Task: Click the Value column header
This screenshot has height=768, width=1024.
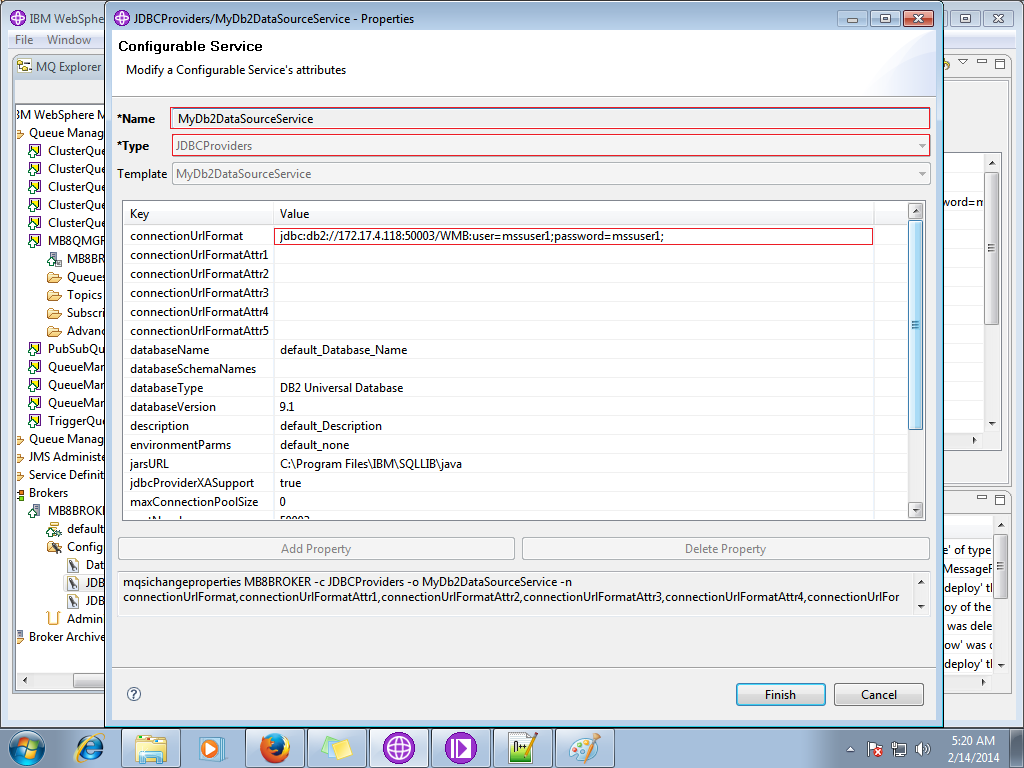Action: pyautogui.click(x=573, y=214)
